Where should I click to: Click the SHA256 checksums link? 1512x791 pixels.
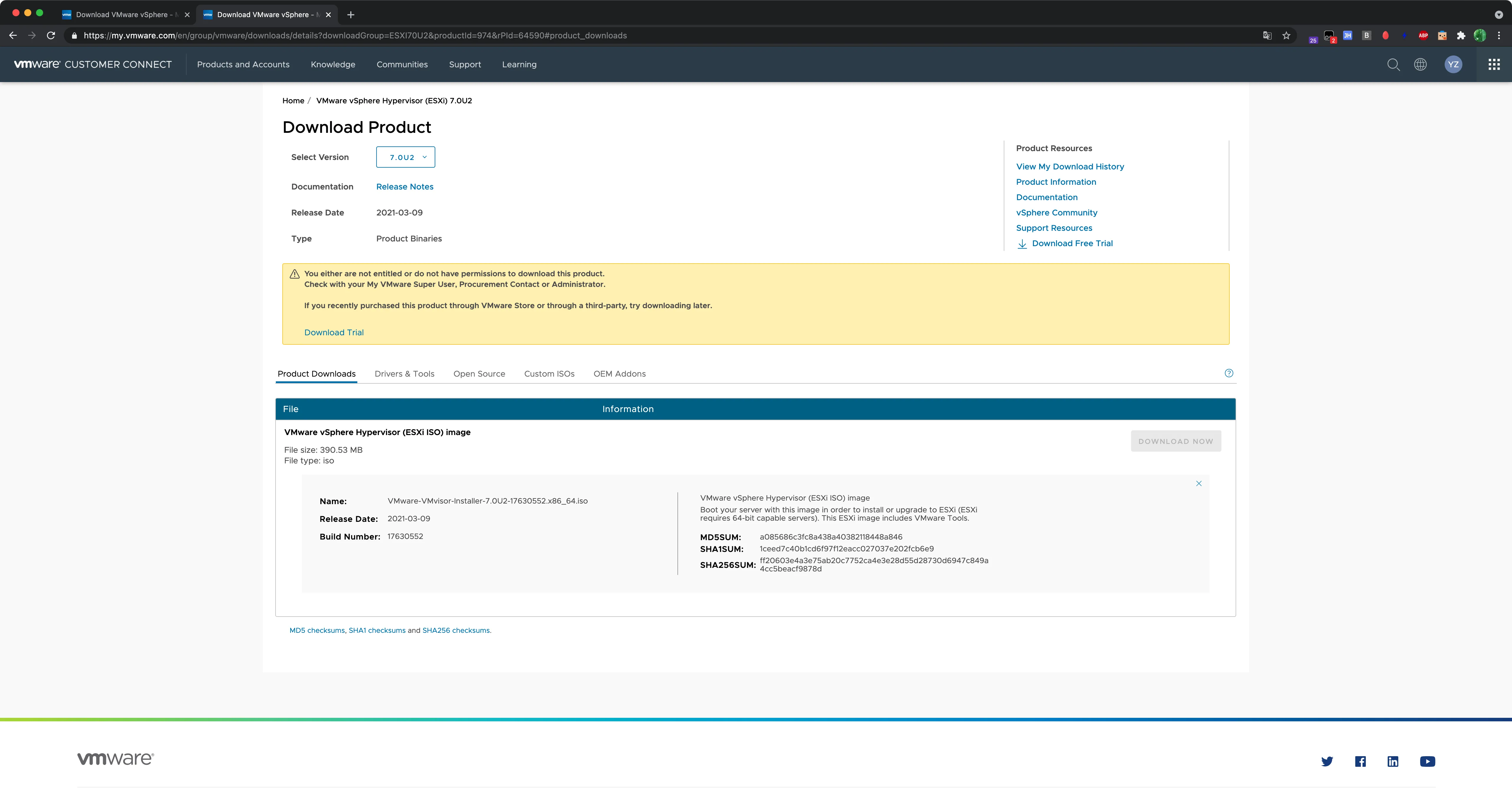click(x=455, y=630)
